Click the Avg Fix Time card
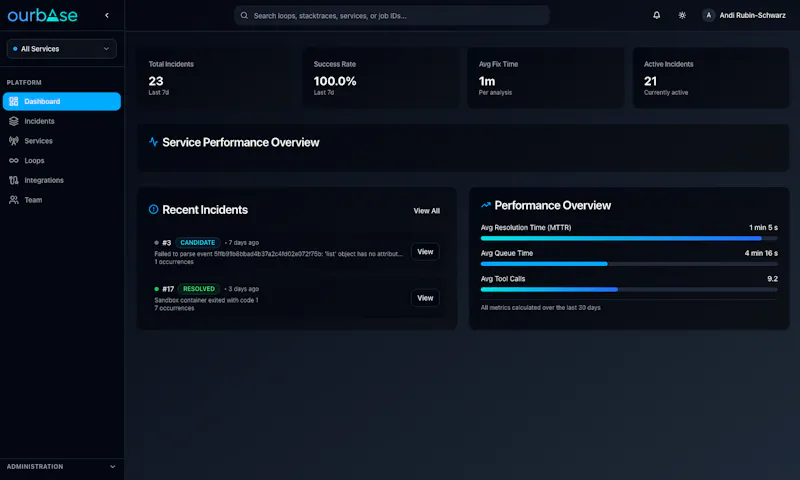This screenshot has width=800, height=480. [545, 78]
